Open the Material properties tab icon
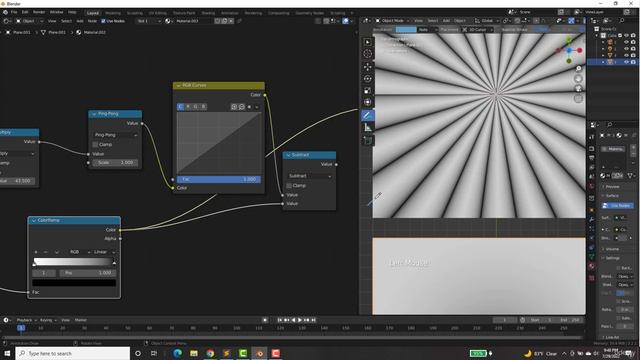The image size is (640, 360). [x=592, y=266]
